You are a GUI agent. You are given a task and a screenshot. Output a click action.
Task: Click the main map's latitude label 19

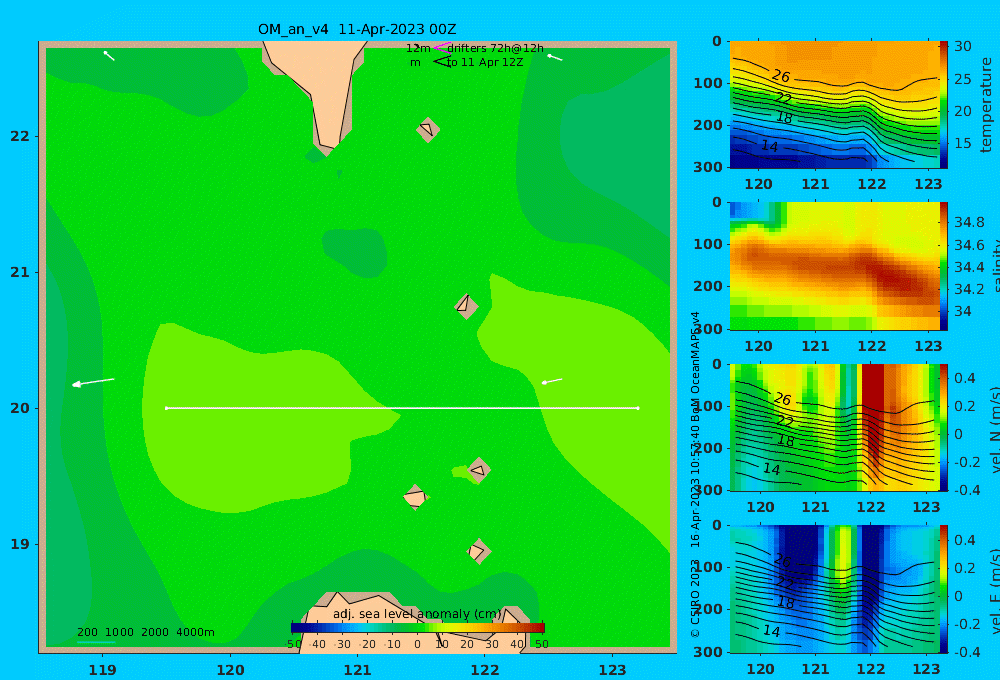[20, 544]
